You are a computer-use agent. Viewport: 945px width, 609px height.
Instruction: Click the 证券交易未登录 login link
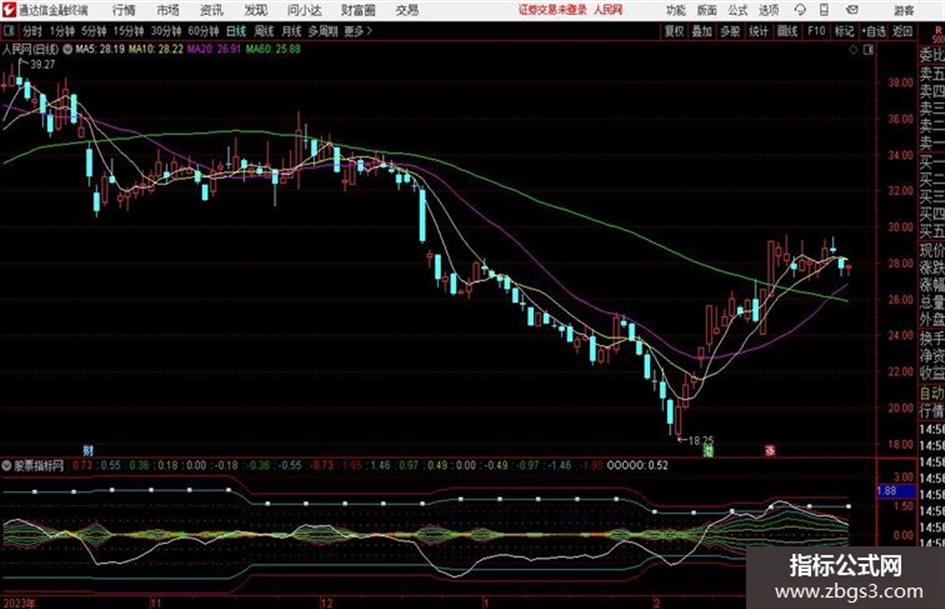(x=553, y=10)
